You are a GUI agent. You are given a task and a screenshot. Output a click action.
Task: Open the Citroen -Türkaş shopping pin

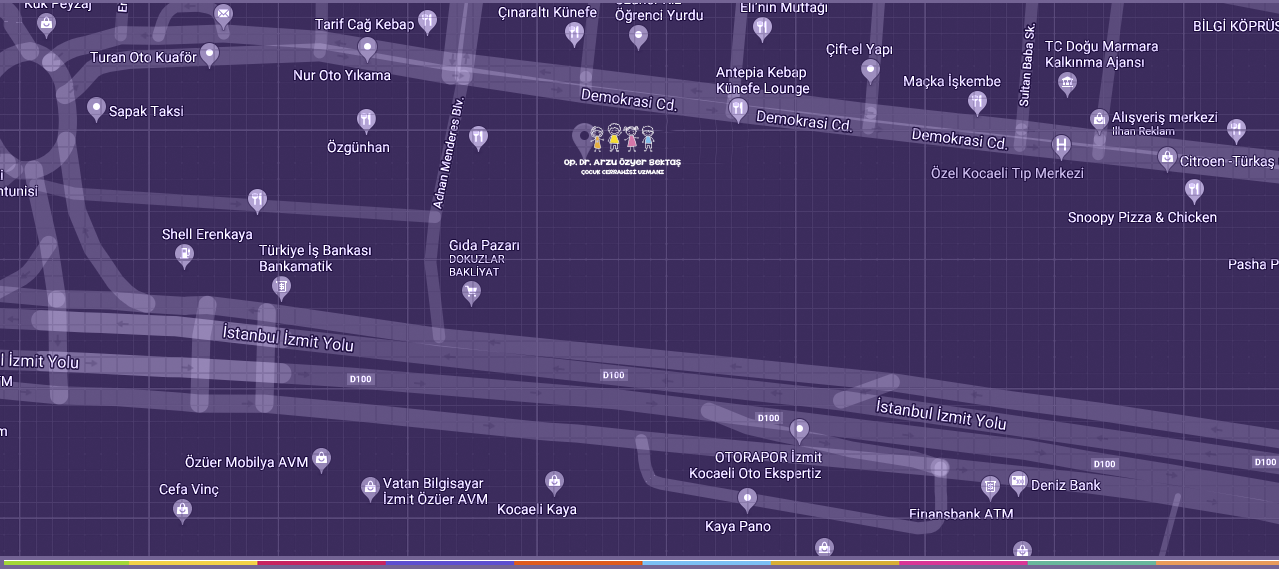[1166, 159]
